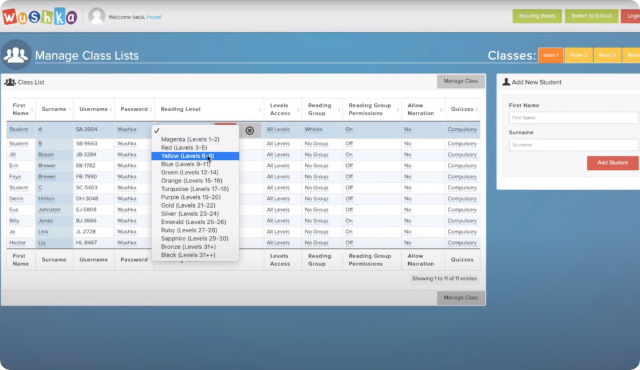
Task: Click Switch to School button
Action: coord(591,16)
